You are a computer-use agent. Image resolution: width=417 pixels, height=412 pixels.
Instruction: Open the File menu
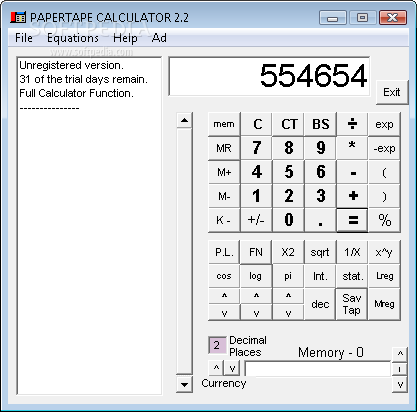24,38
